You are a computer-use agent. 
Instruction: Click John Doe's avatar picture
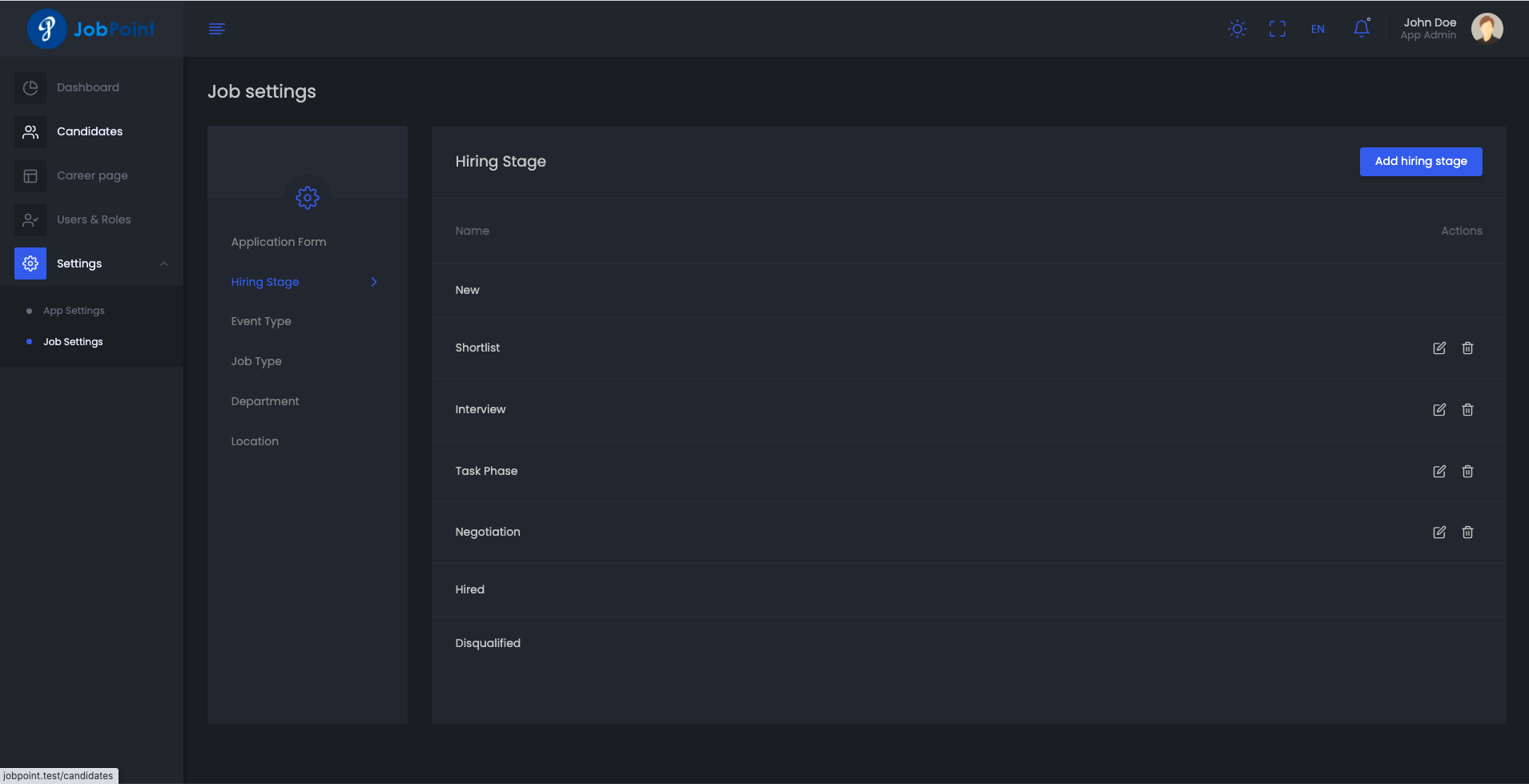point(1487,29)
